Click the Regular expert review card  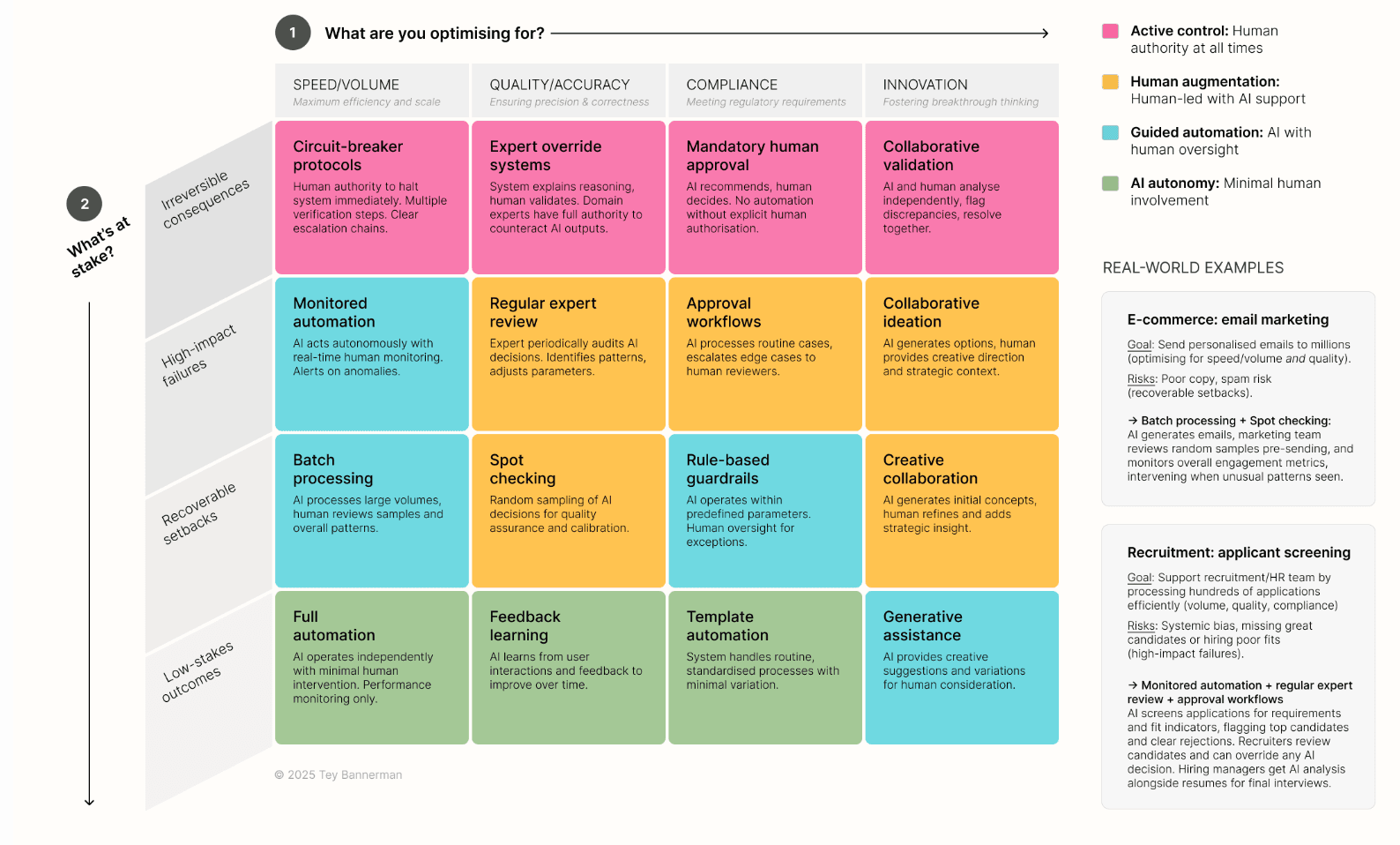tap(569, 354)
